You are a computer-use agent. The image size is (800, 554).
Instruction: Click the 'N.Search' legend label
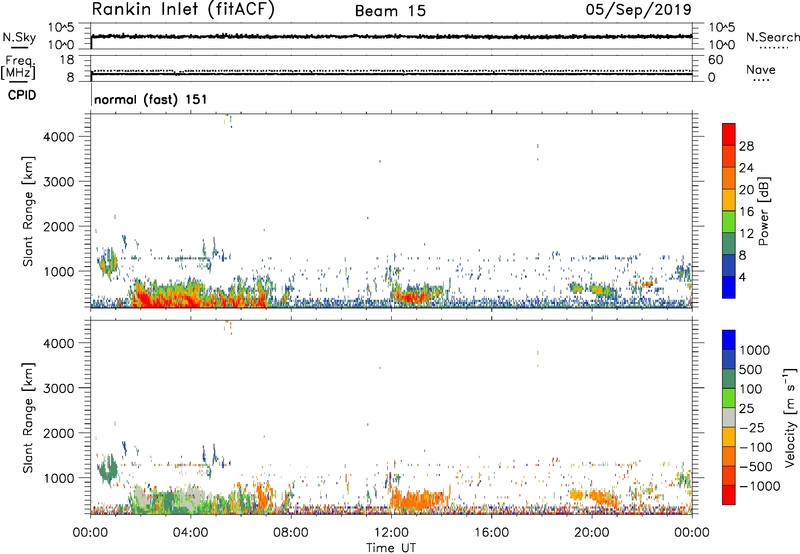[x=773, y=37]
